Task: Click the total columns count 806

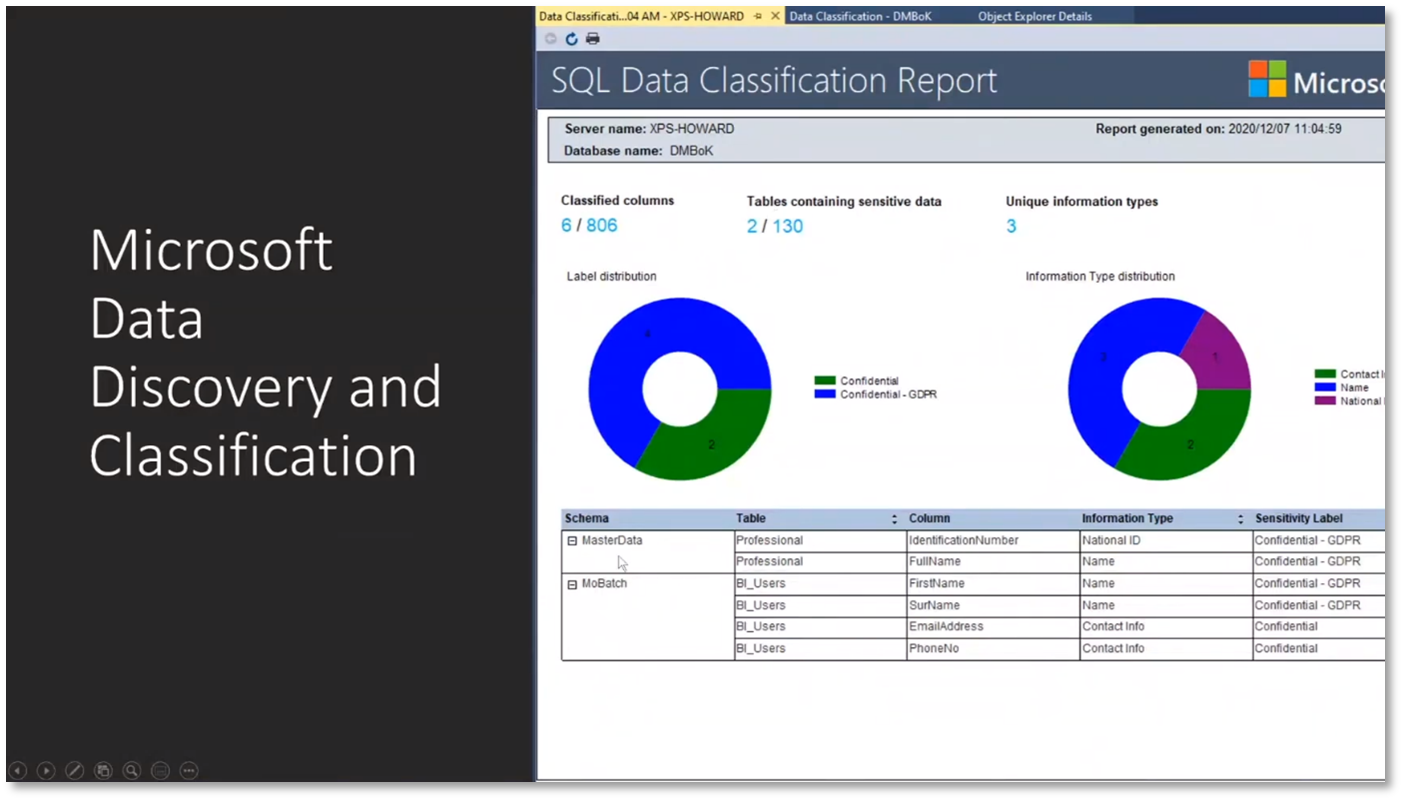Action: pos(602,225)
